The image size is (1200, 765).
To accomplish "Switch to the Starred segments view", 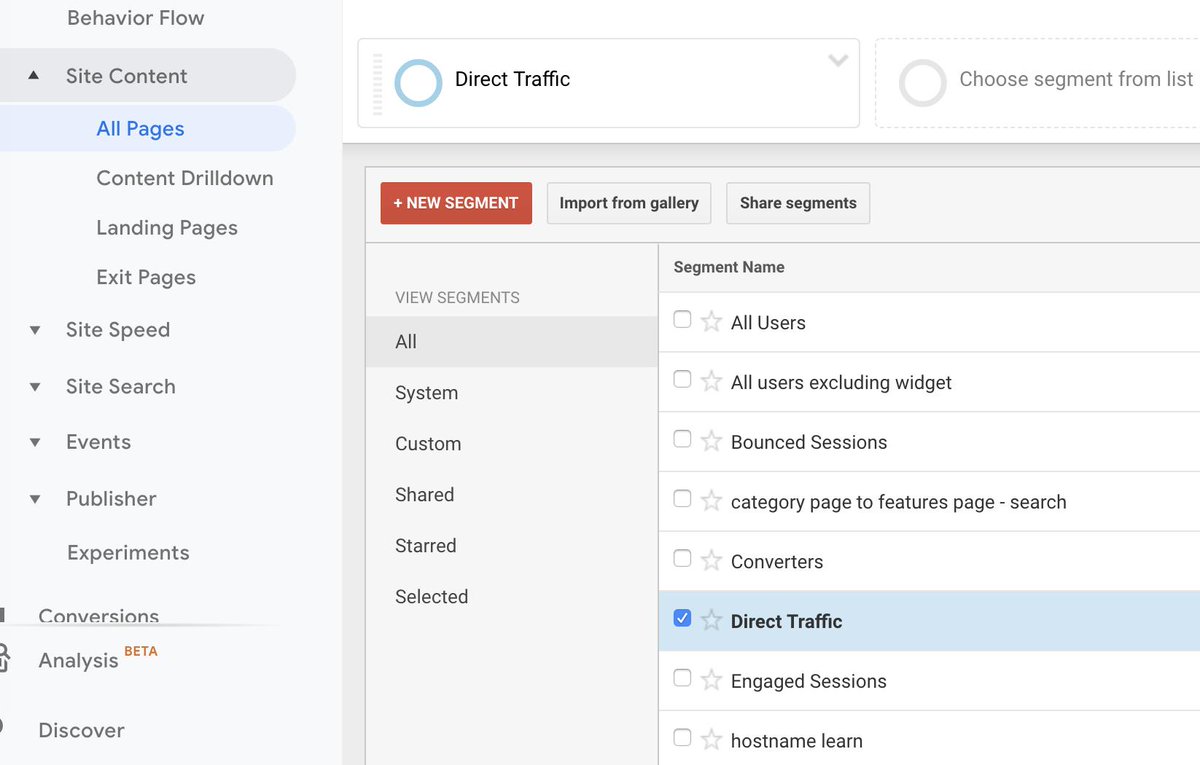I will [425, 545].
